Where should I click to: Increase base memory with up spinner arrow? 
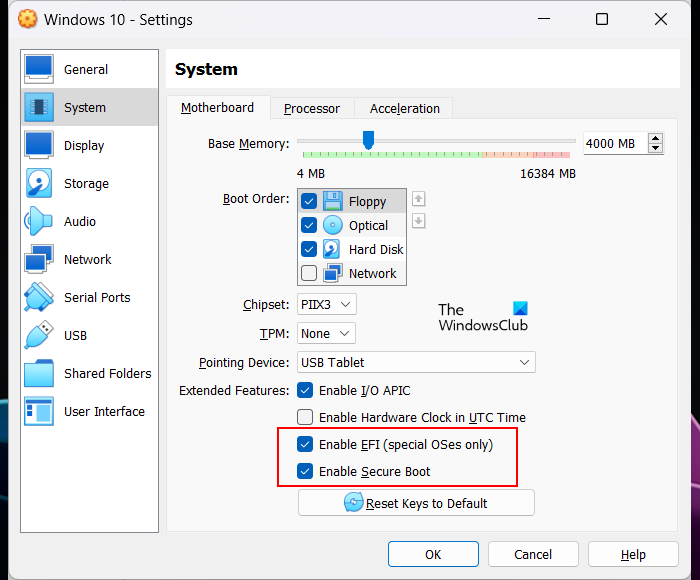coord(655,138)
